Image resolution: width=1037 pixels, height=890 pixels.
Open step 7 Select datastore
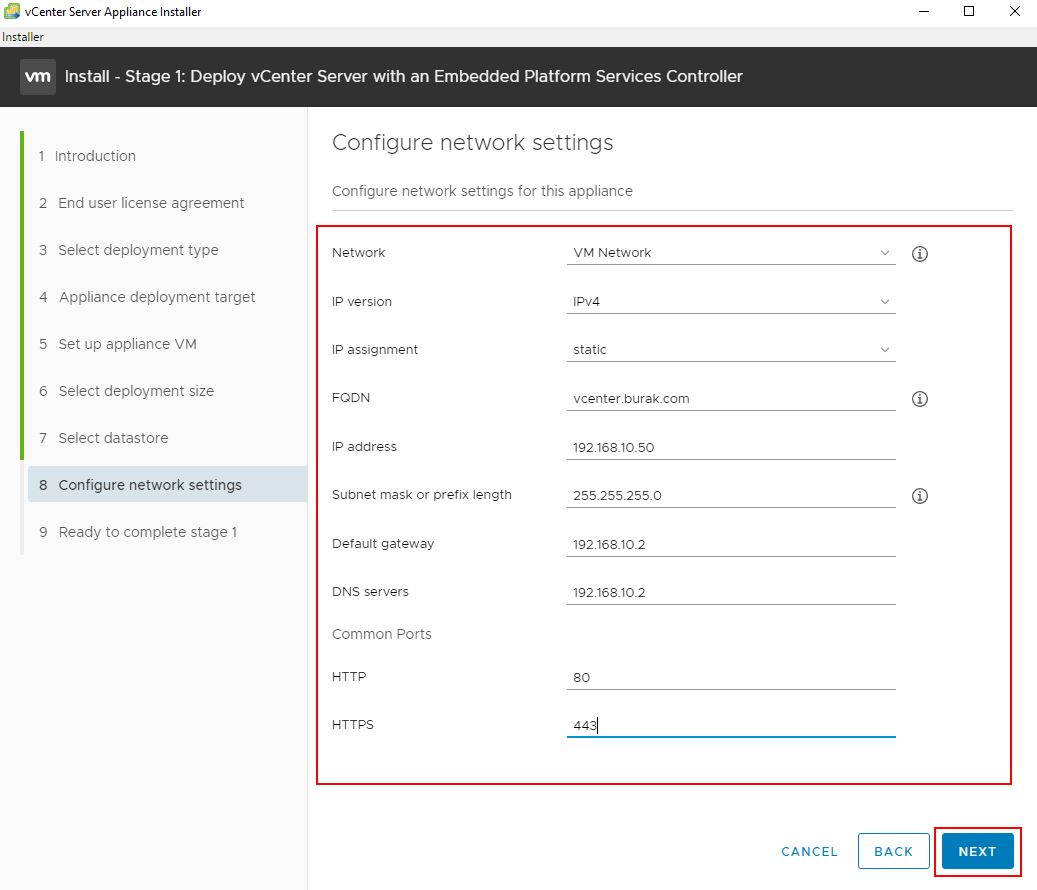103,438
